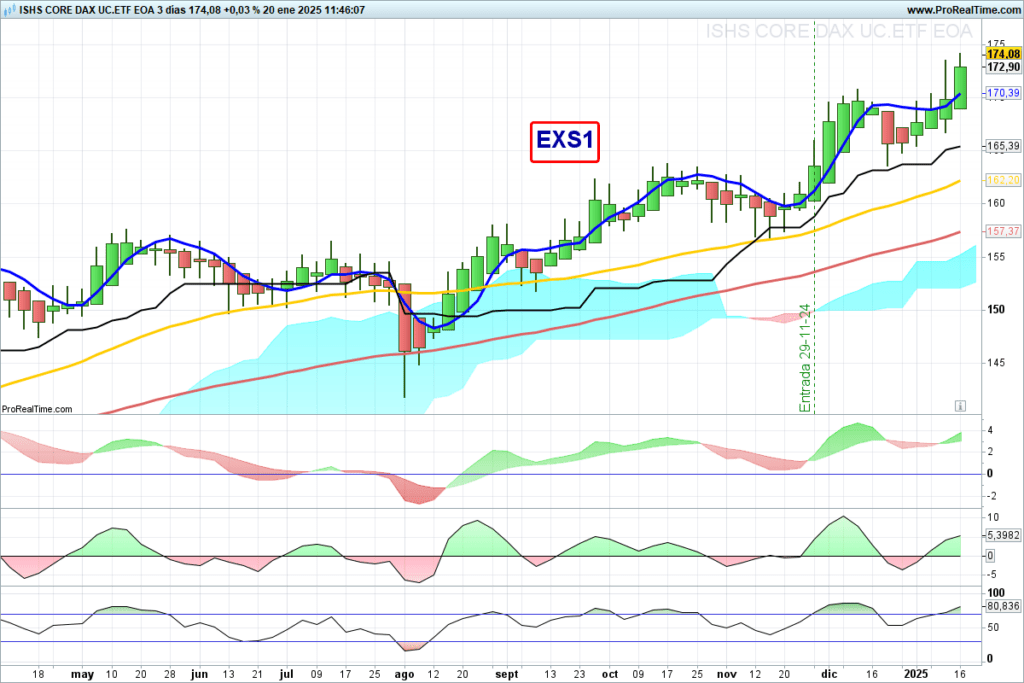Click the stochastic value 80,836
Image resolution: width=1024 pixels, height=683 pixels.
pyautogui.click(x=1003, y=606)
